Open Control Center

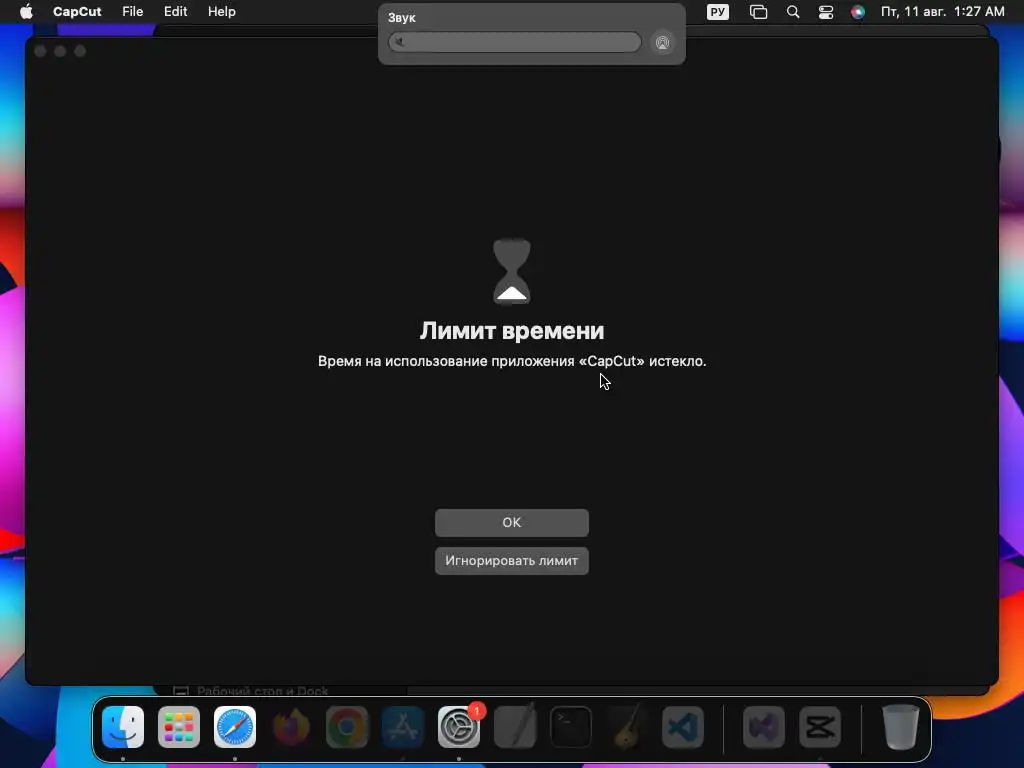click(825, 12)
